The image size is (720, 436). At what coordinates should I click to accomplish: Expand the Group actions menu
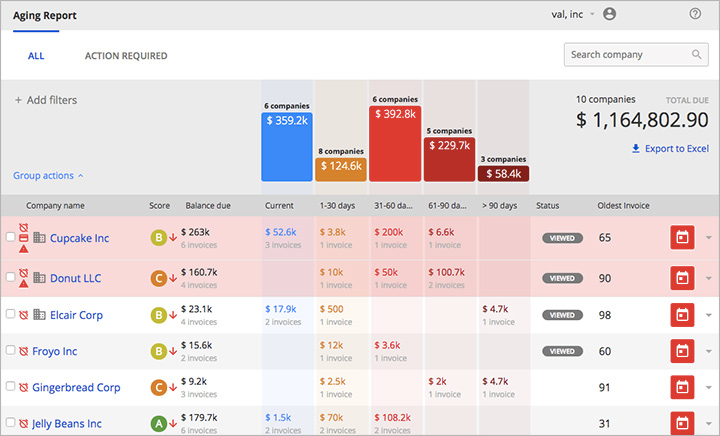point(48,176)
